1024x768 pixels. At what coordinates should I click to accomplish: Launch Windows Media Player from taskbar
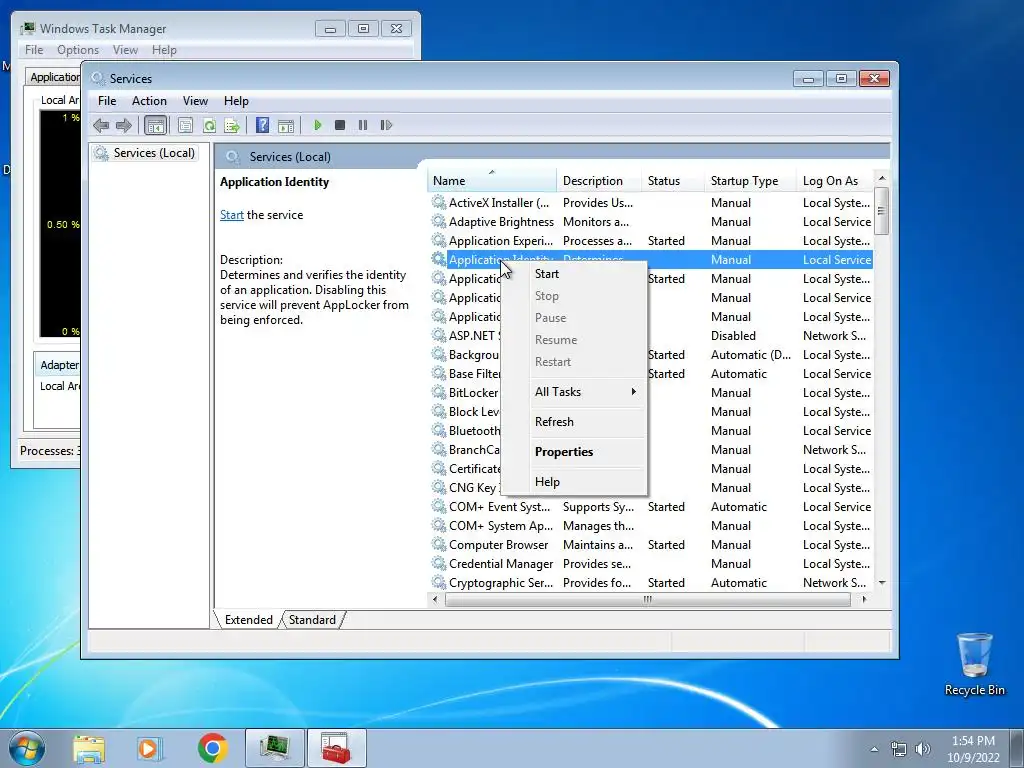pyautogui.click(x=149, y=748)
